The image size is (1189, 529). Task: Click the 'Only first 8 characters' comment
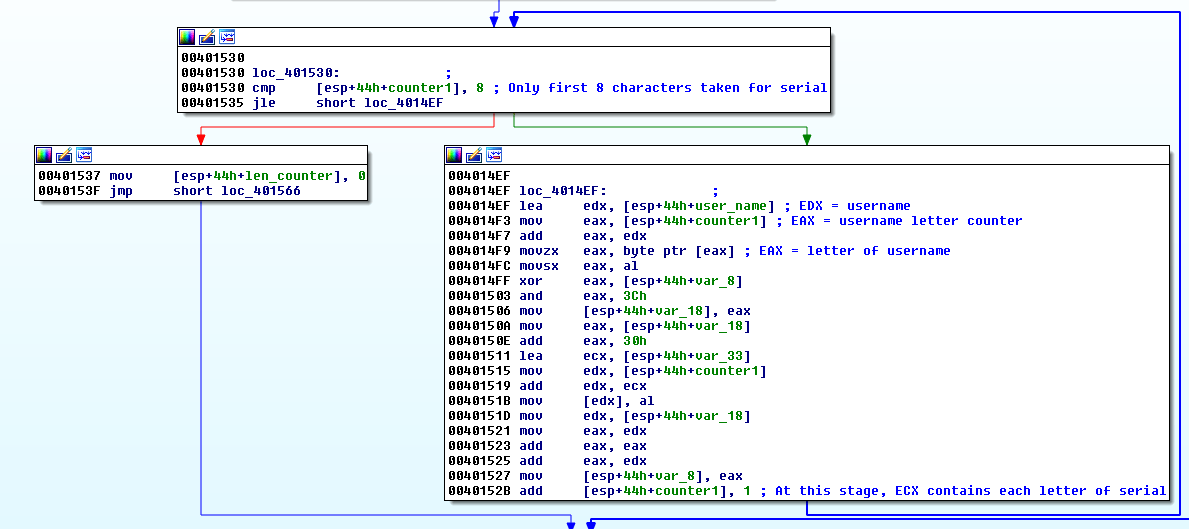[x=667, y=88]
